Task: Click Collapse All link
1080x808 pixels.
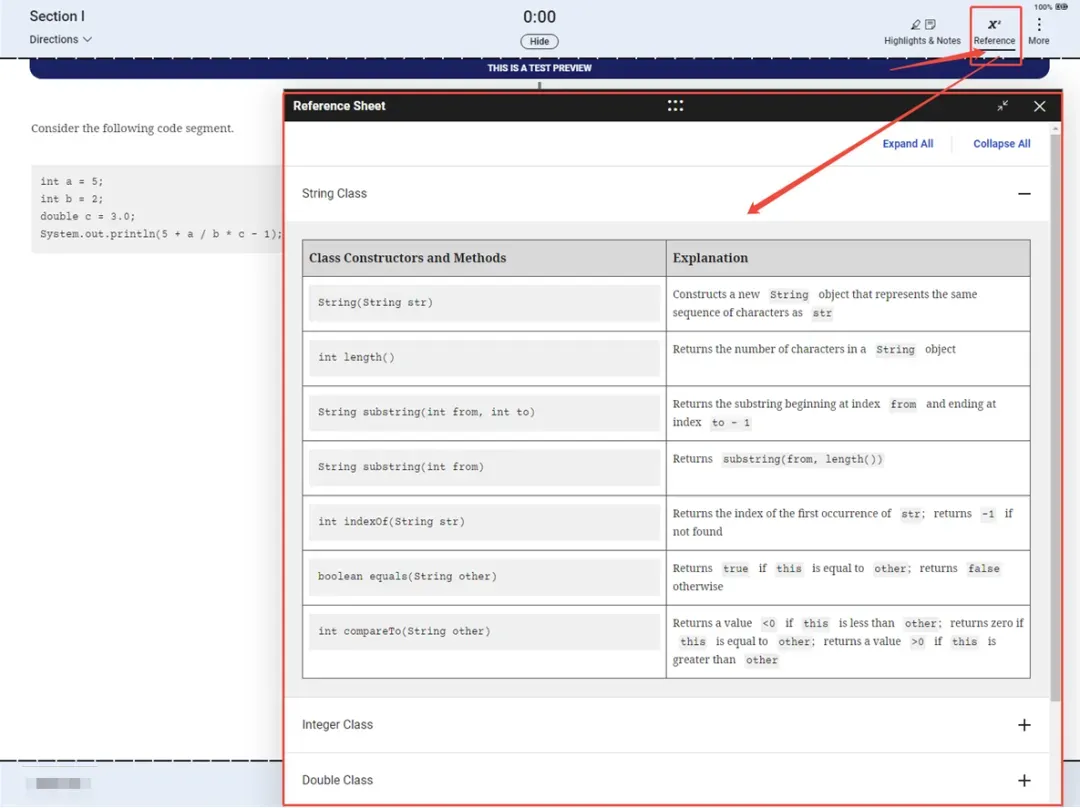Action: coord(1001,143)
